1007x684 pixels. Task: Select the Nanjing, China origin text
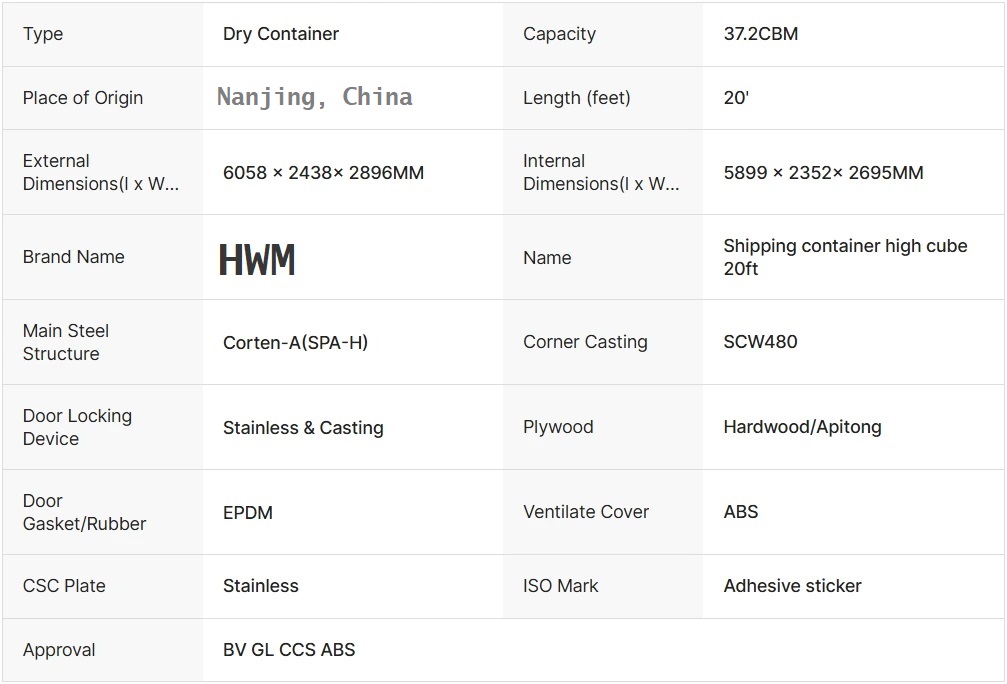(x=314, y=97)
